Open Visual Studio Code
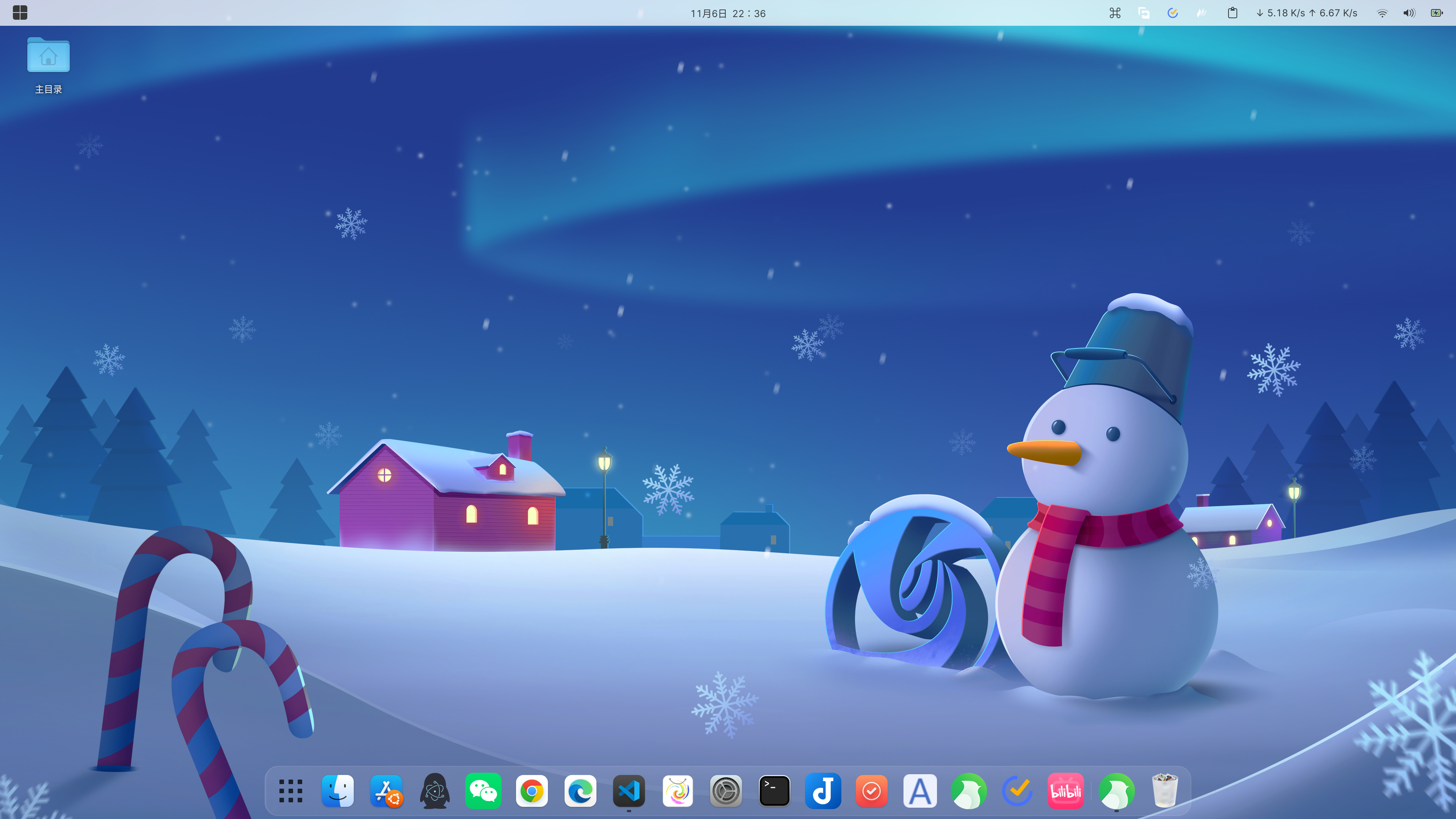 629,791
